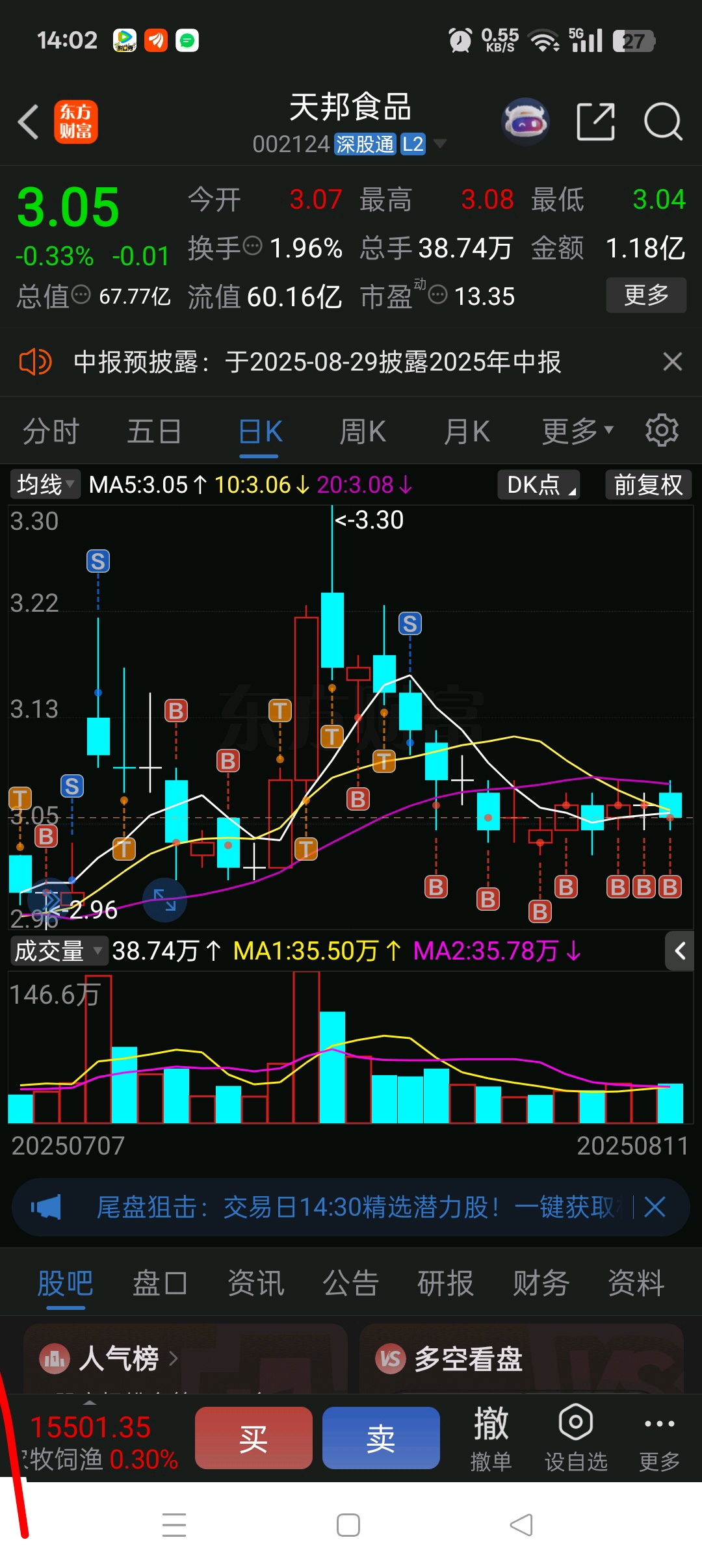Screen dimensions: 702x1568
Task: Tap the chart expand arrows icon
Action: (164, 900)
